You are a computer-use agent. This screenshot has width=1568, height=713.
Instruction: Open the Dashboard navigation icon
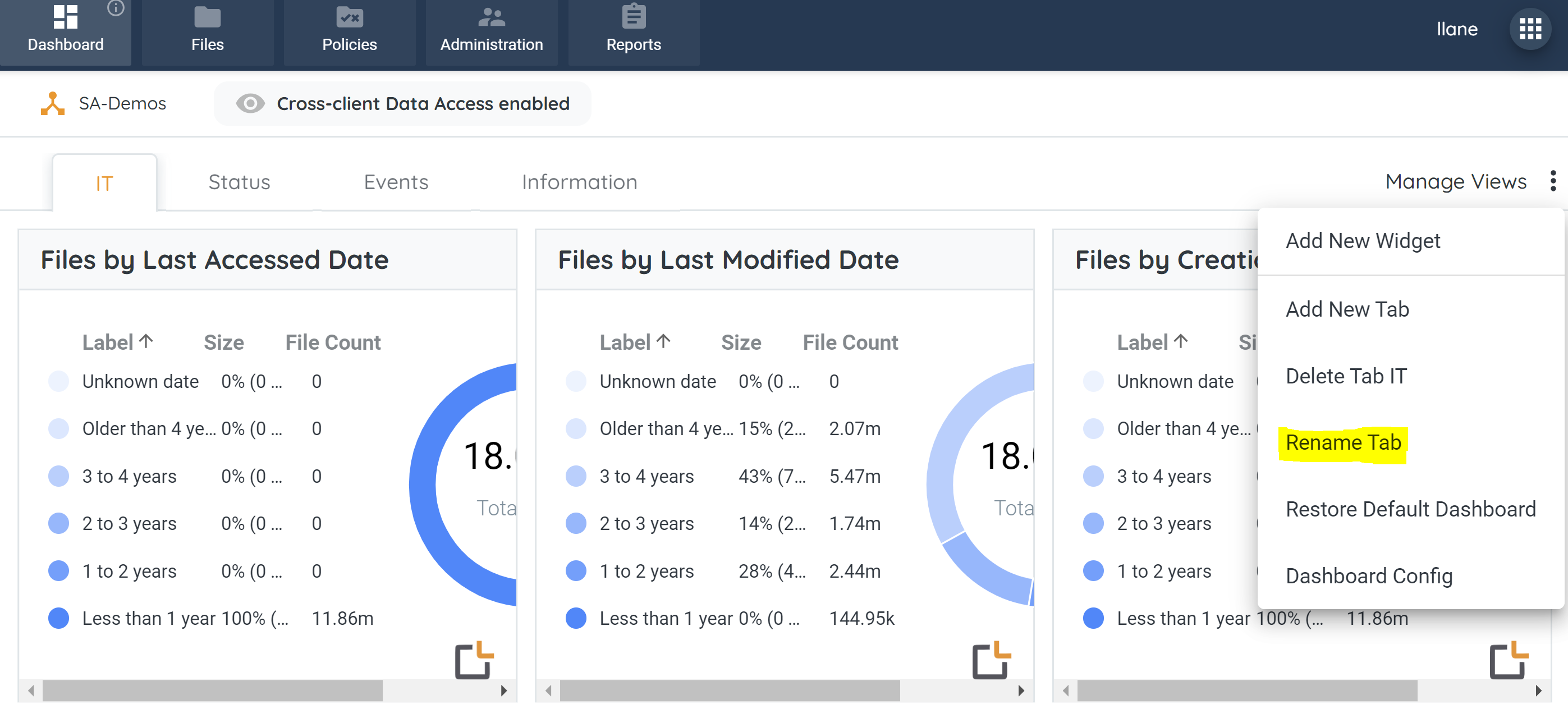pyautogui.click(x=65, y=17)
